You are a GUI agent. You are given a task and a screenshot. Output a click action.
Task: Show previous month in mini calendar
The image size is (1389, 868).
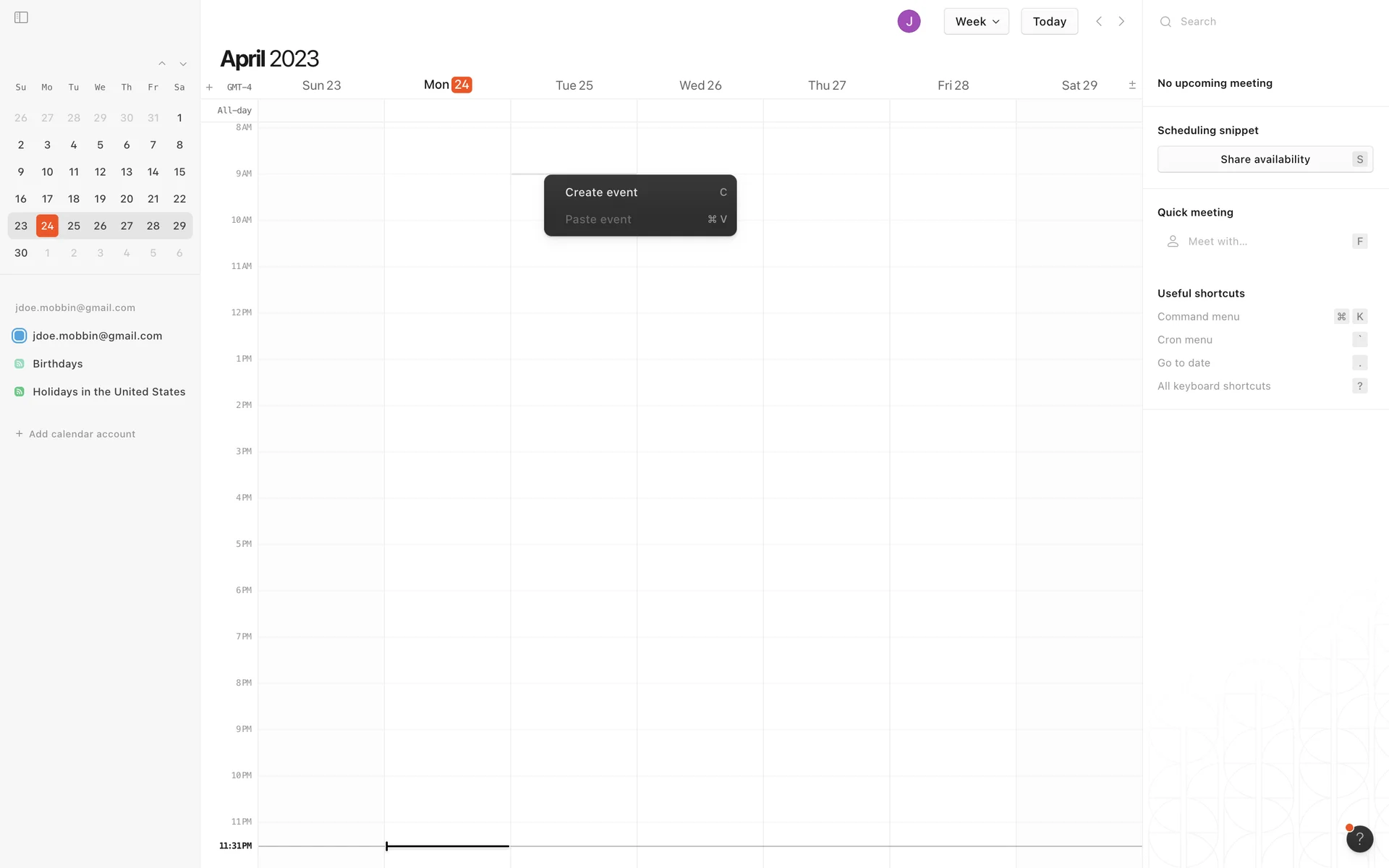[162, 64]
